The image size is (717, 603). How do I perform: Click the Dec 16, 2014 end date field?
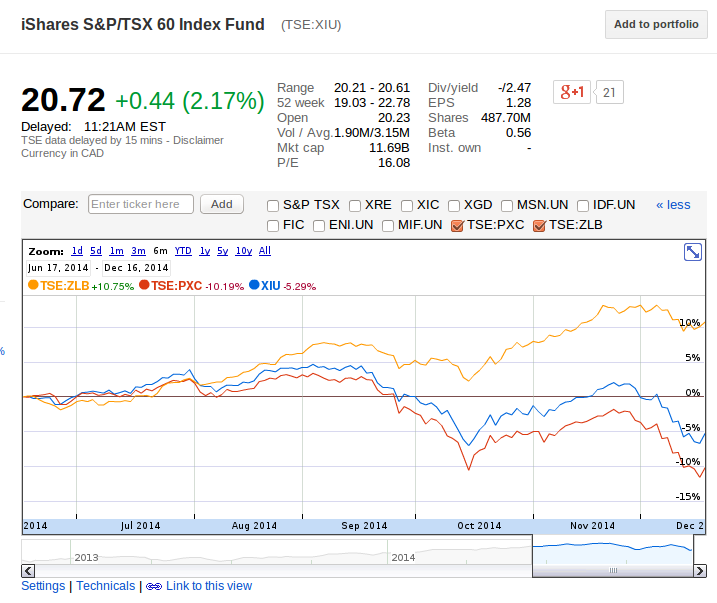point(136,268)
